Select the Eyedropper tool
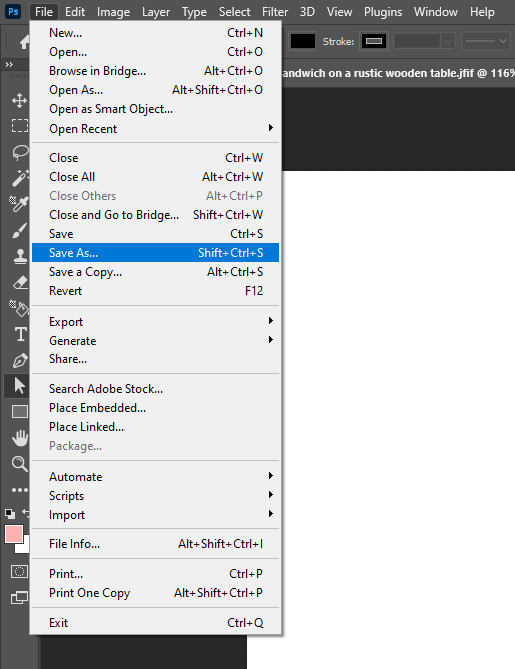 click(19, 204)
